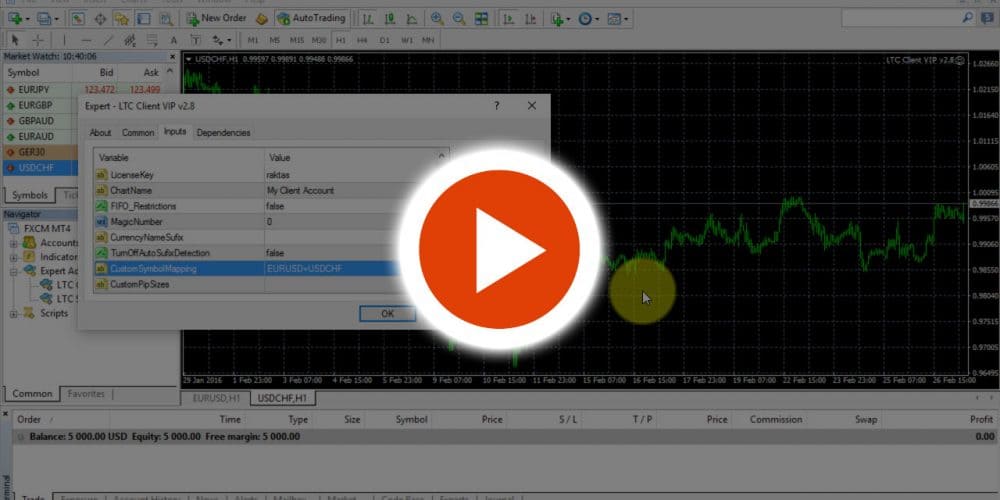Viewport: 1000px width, 500px height.
Task: Toggle the Terminal window icon
Action: (x=143, y=18)
